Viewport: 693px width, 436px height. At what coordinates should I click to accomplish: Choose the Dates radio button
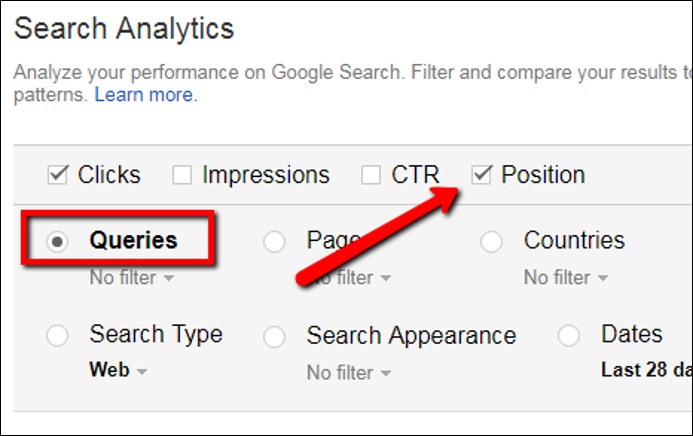point(569,336)
